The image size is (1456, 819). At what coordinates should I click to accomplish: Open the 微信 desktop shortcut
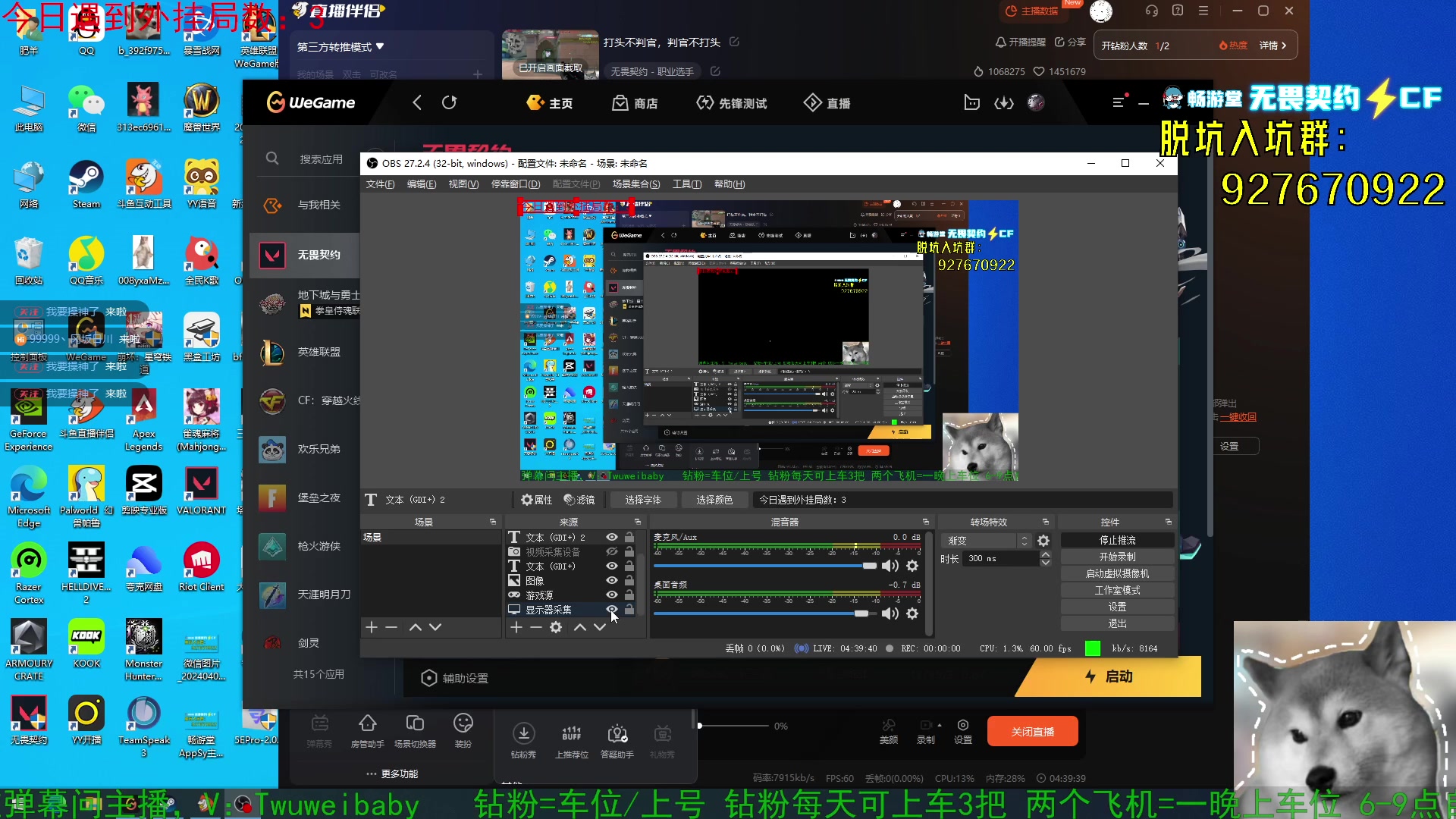(x=86, y=108)
